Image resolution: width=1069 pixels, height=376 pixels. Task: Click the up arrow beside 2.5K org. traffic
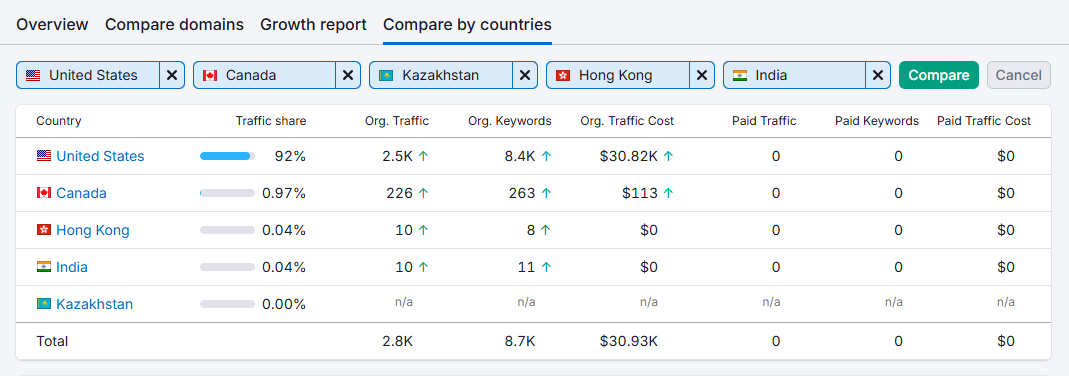pyautogui.click(x=423, y=156)
